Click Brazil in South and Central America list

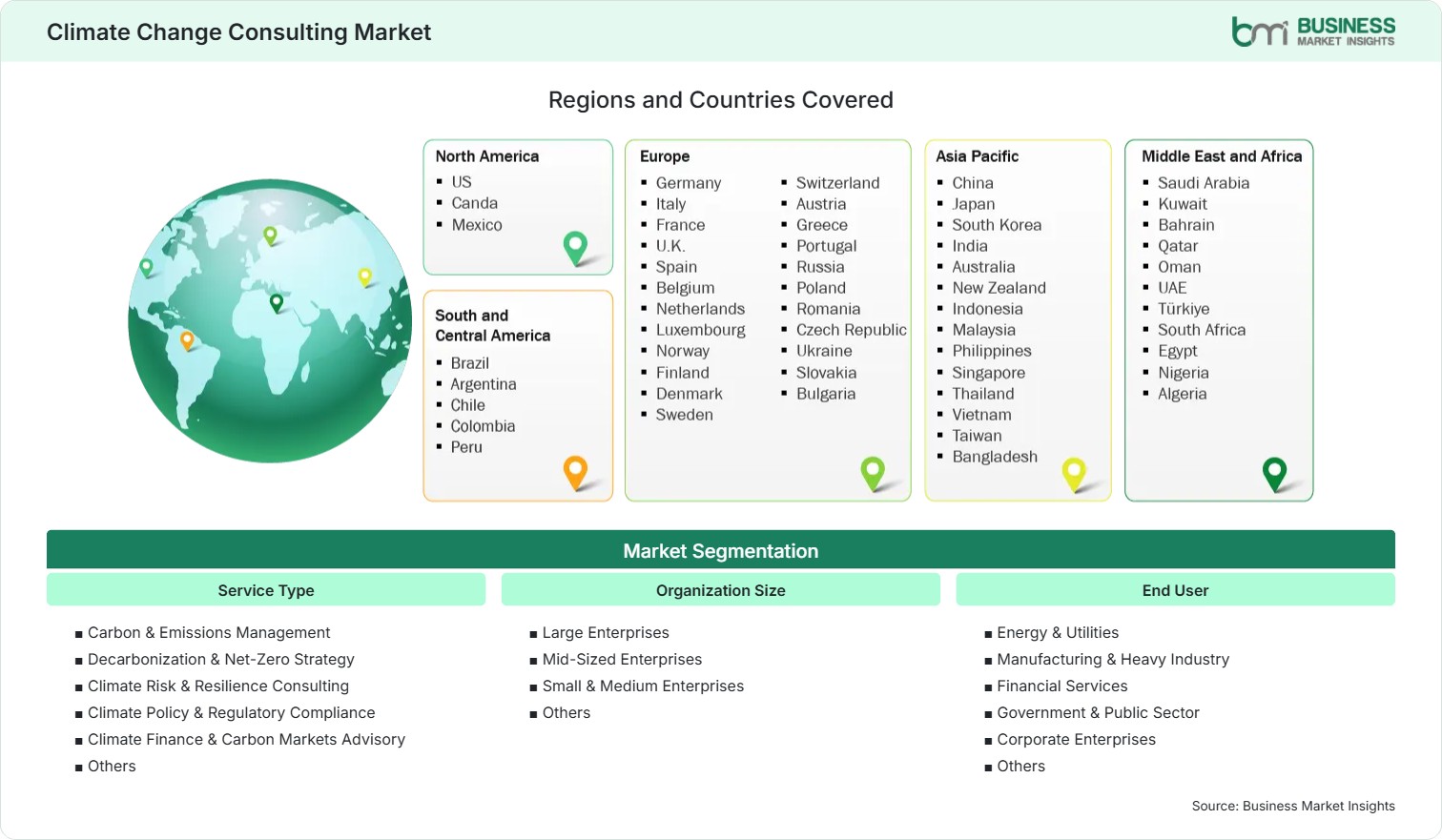(x=469, y=363)
